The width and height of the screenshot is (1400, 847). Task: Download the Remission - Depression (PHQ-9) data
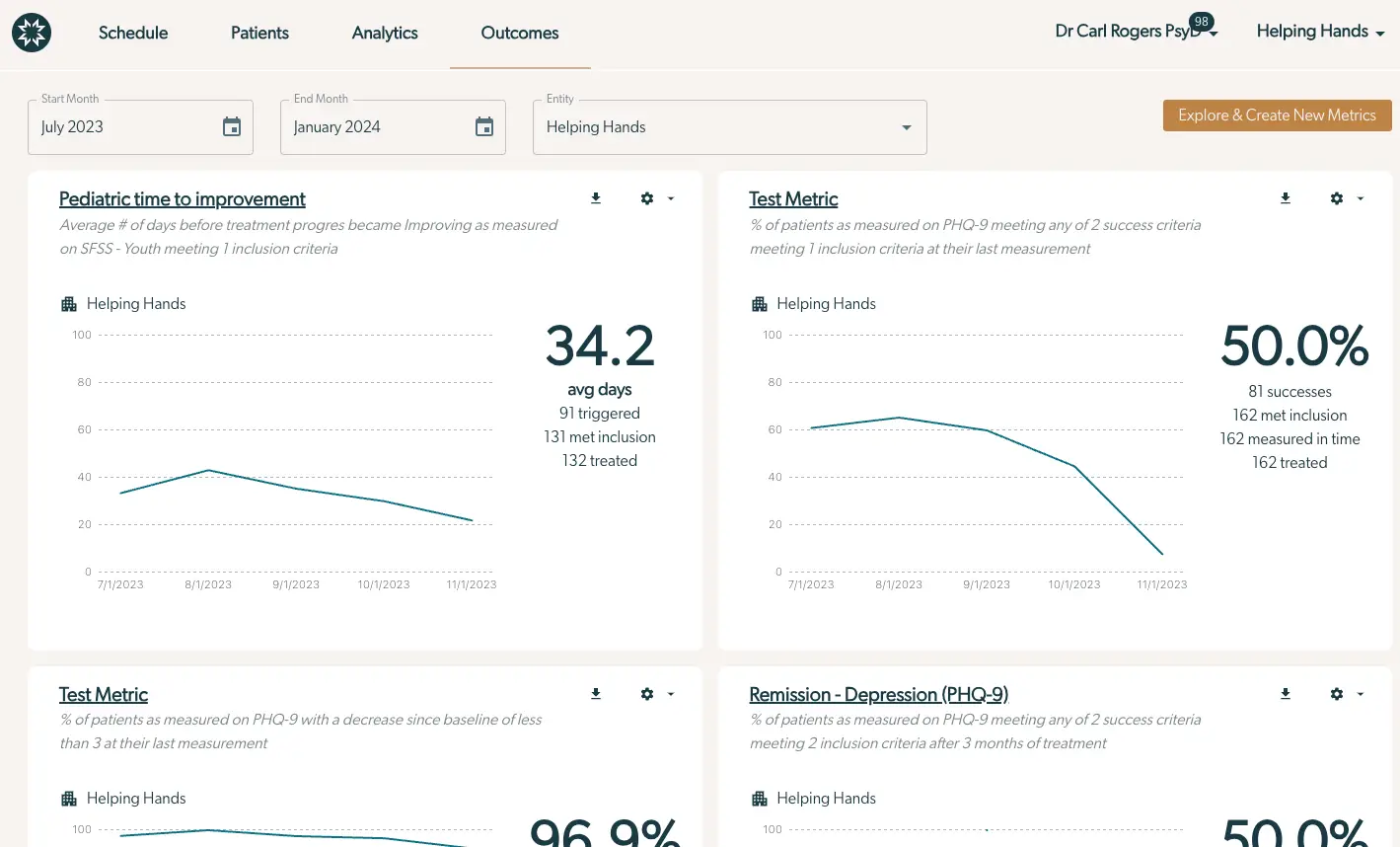[x=1285, y=693]
